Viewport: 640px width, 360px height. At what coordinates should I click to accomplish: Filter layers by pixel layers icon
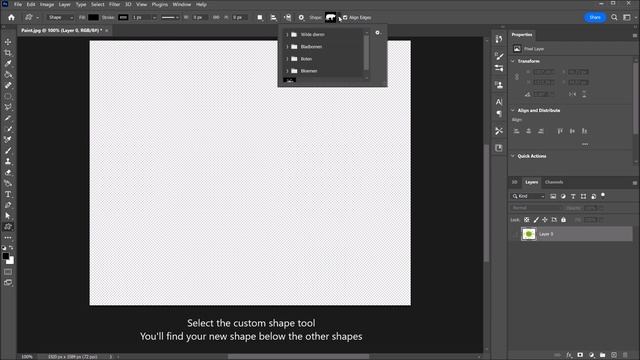point(553,196)
